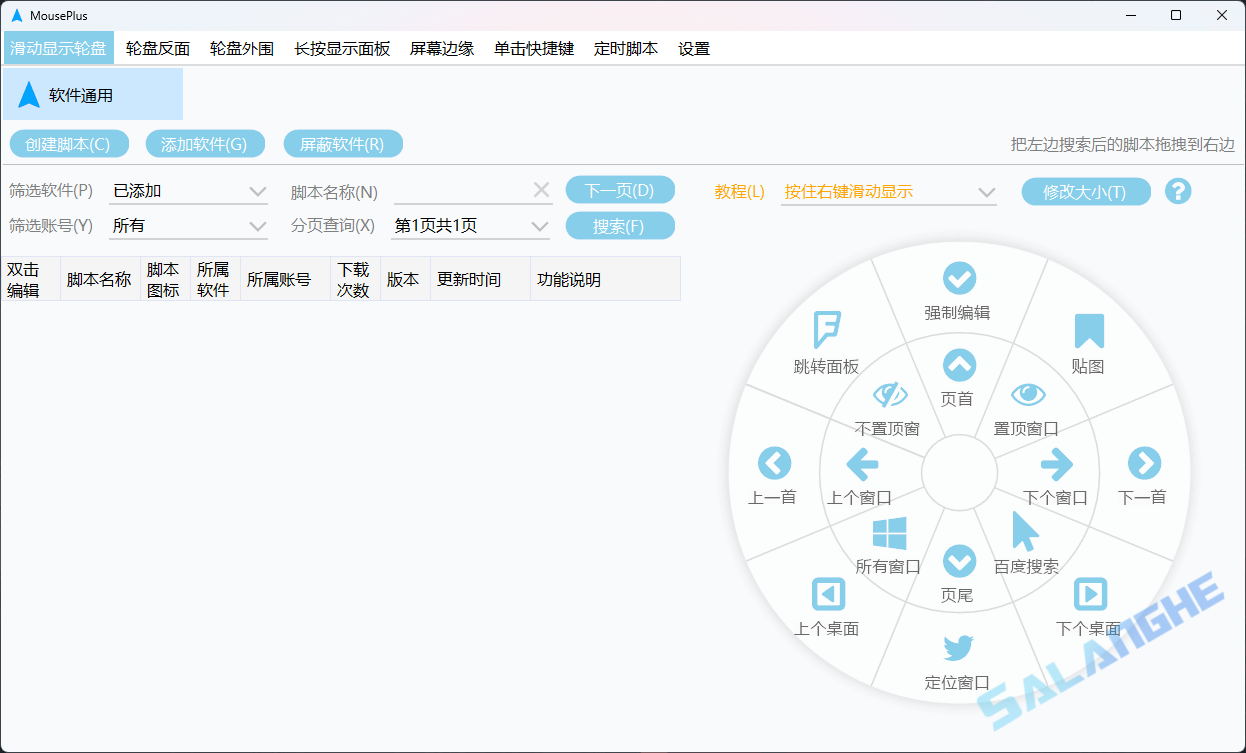Activate 定位窗口 bird icon
The width and height of the screenshot is (1246, 753).
coord(958,647)
